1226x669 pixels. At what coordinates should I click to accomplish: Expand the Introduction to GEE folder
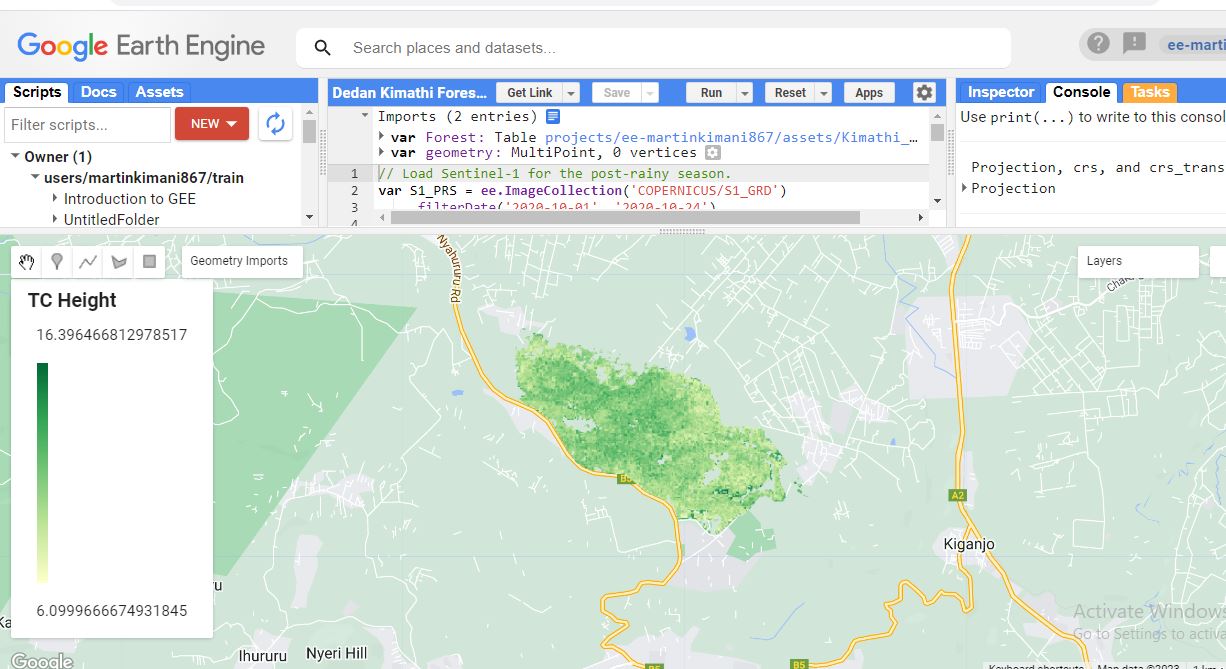[x=56, y=199]
